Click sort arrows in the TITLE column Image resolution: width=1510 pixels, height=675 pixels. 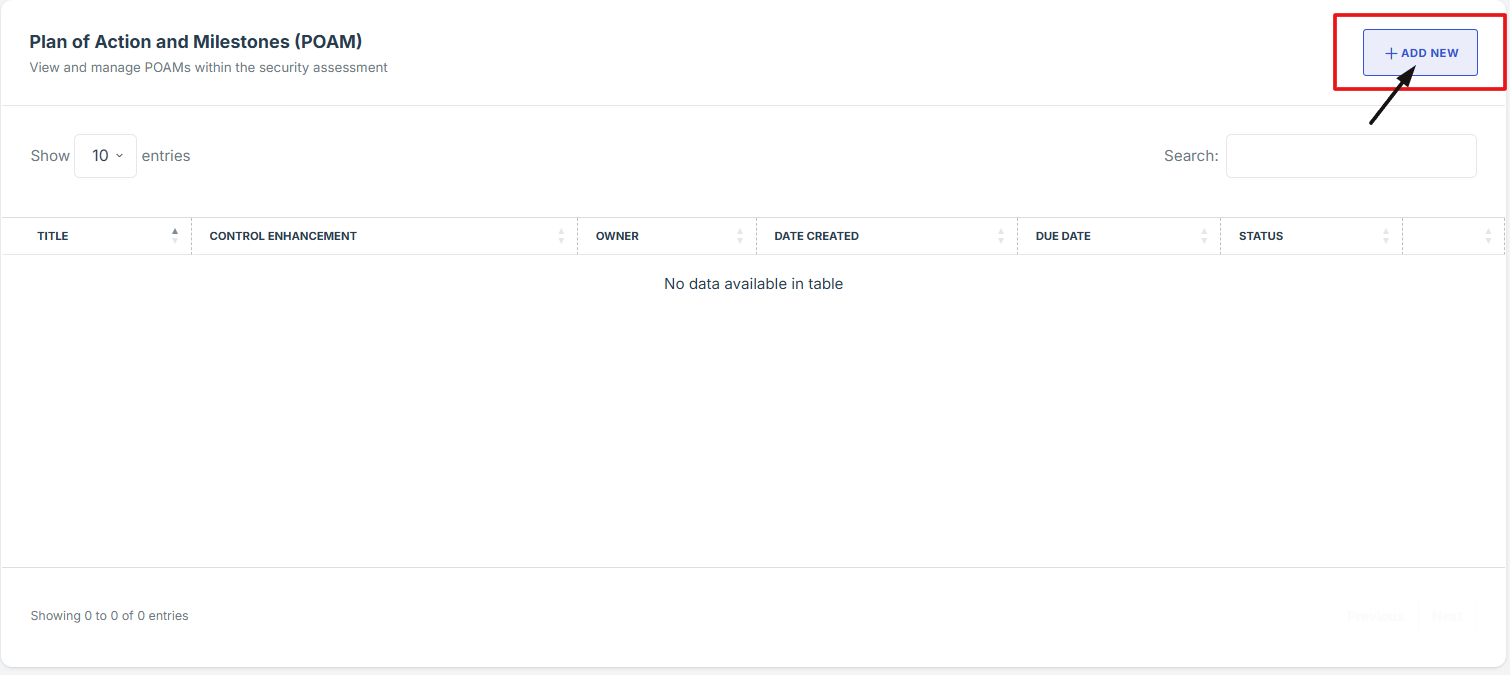click(x=175, y=236)
